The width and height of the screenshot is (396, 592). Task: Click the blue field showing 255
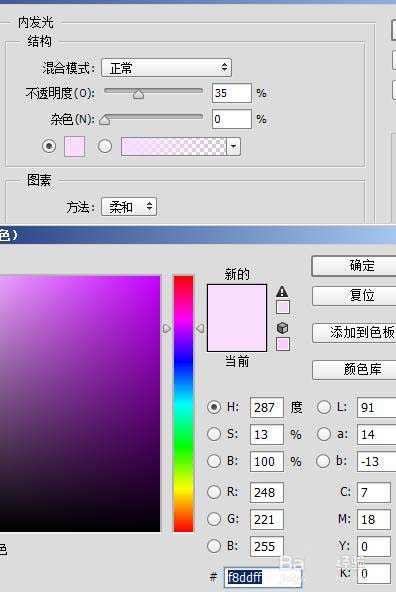pyautogui.click(x=267, y=546)
